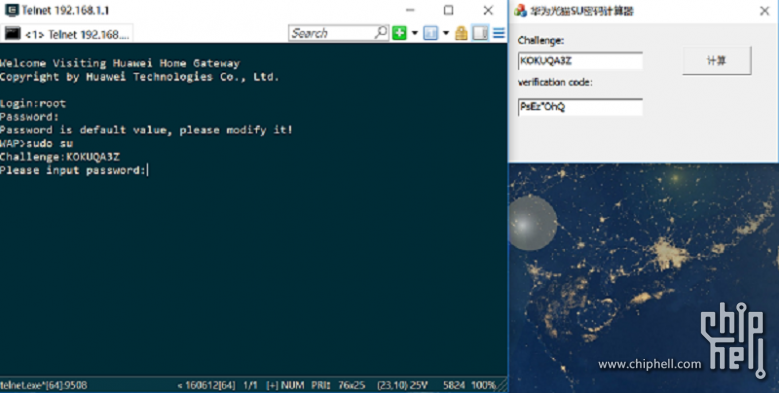This screenshot has height=393, width=779.
Task: Open the blue hamburger system menu
Action: 499,33
